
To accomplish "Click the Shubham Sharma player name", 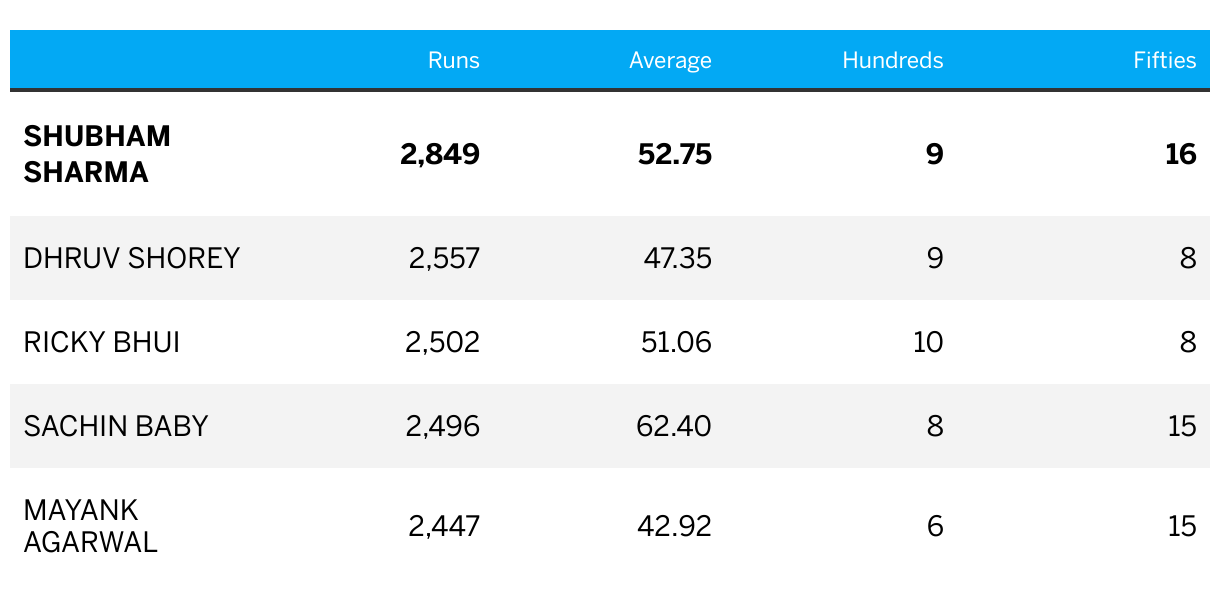I will pos(97,154).
